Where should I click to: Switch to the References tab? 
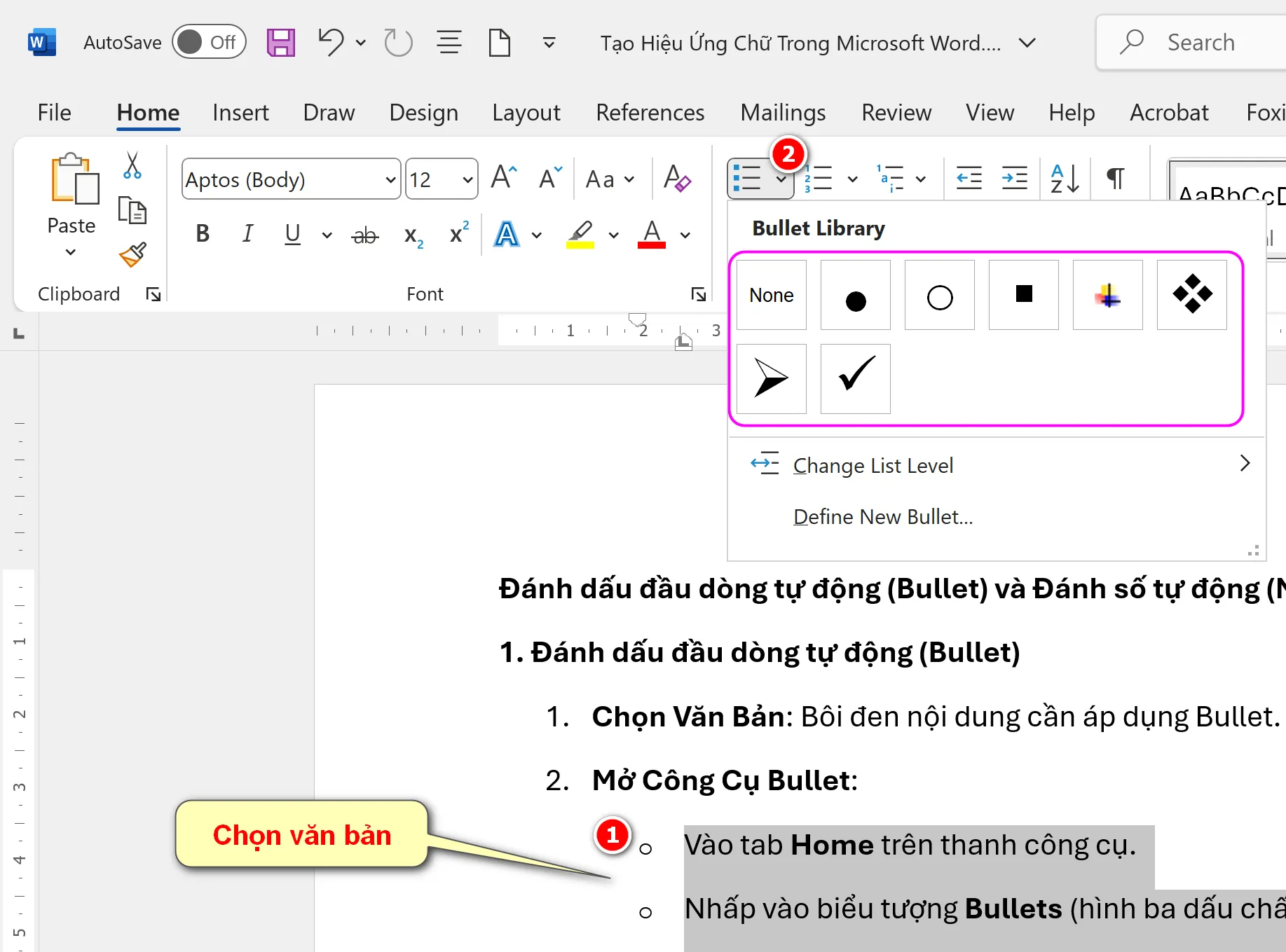pos(650,113)
